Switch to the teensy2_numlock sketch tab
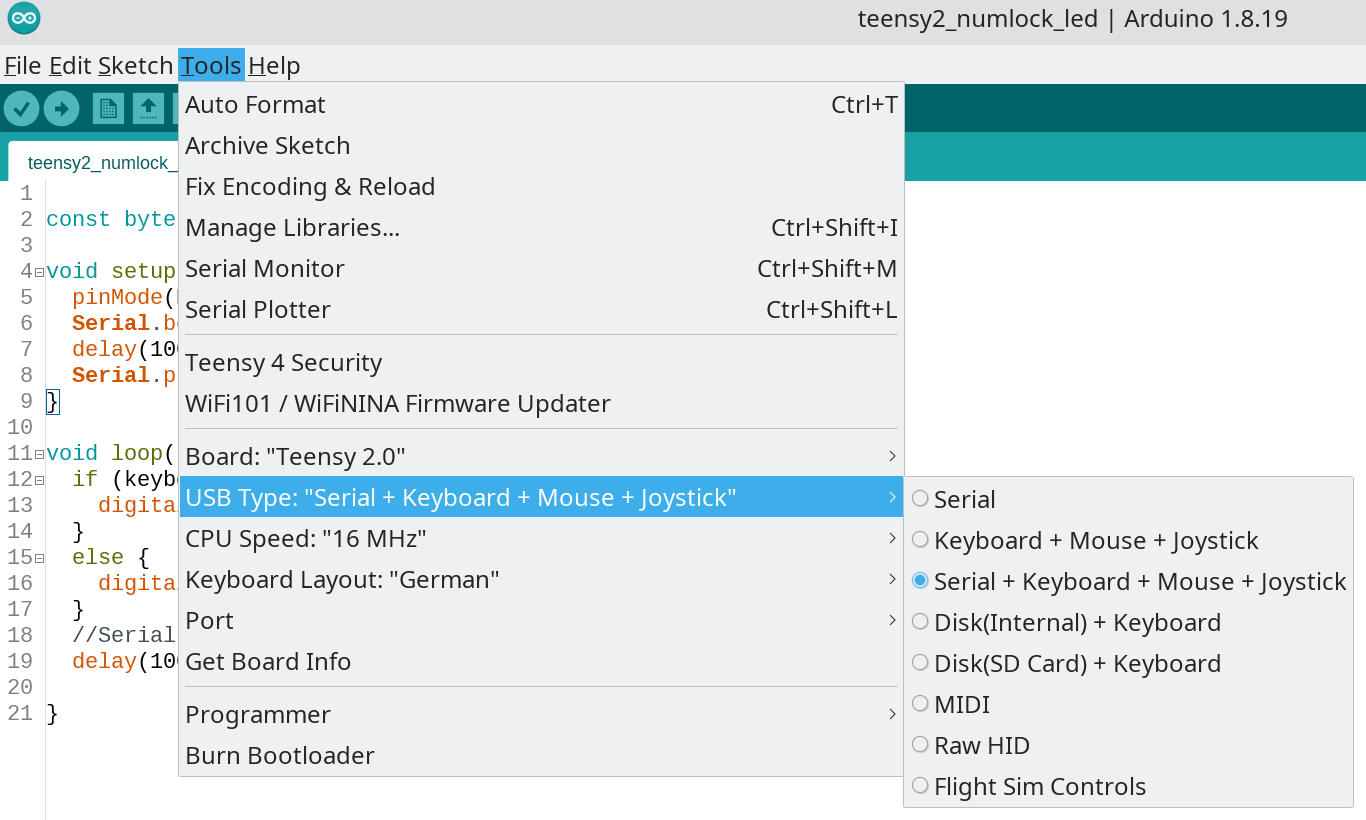The height and width of the screenshot is (820, 1366). [x=94, y=162]
